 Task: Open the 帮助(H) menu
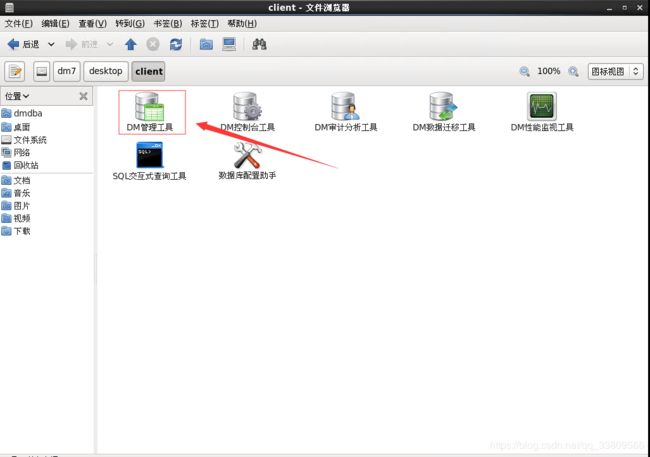click(x=242, y=24)
